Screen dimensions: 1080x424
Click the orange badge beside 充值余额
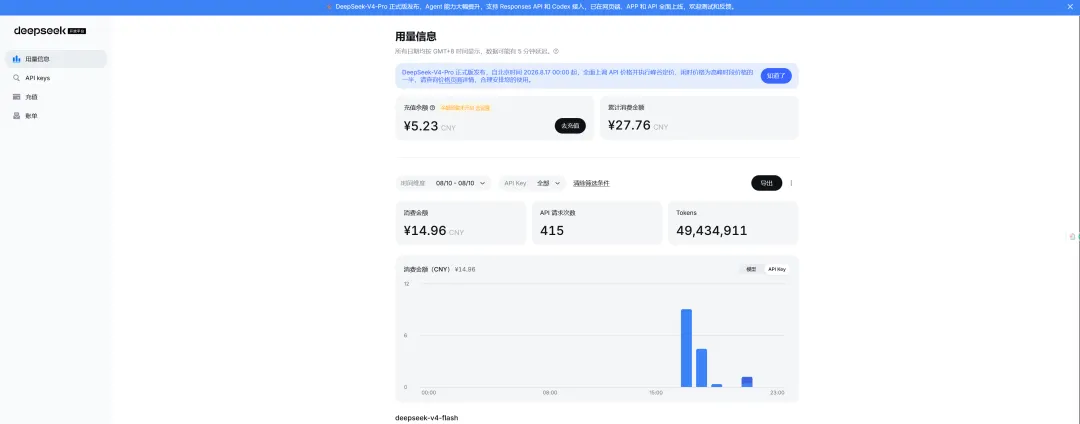465,107
